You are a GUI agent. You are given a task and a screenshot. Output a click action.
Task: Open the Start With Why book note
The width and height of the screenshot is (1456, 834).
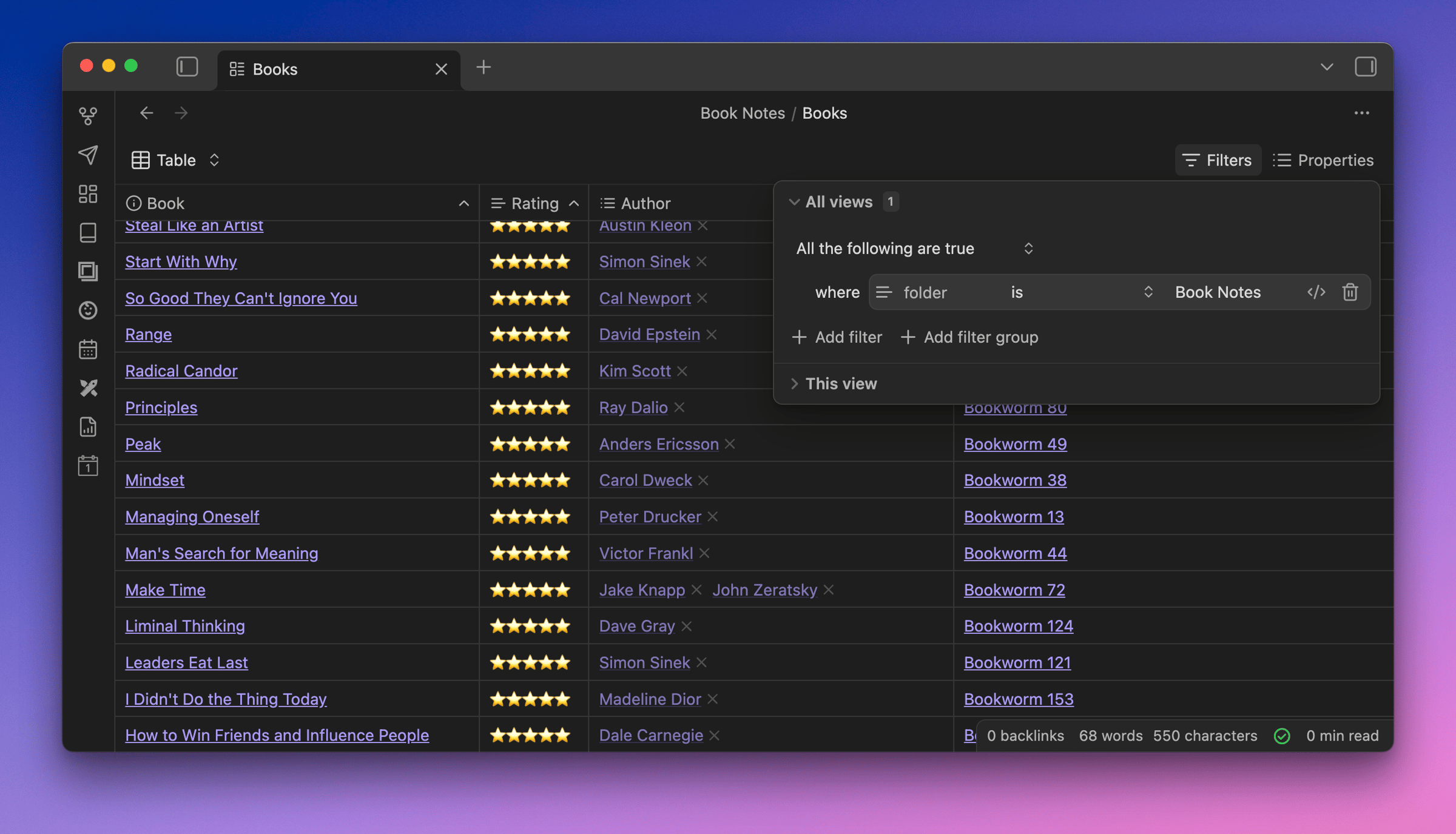coord(181,261)
